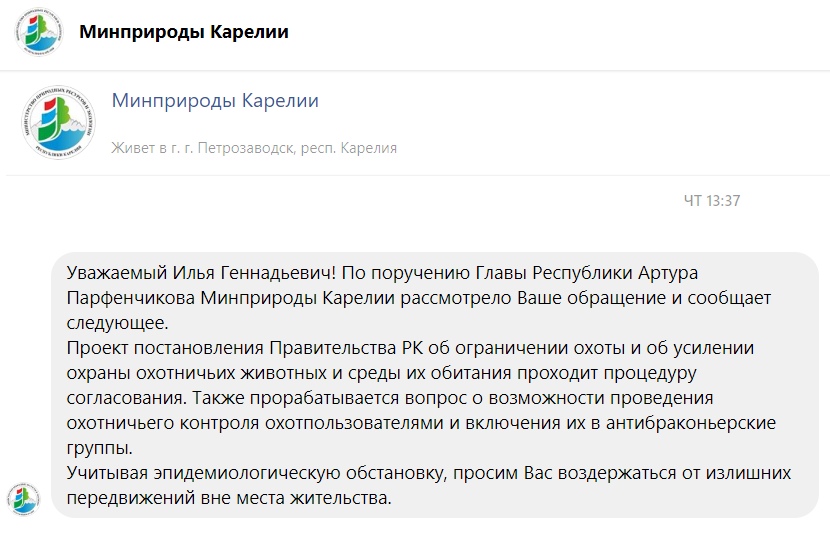Click the small ministry logo in the header

tap(38, 32)
